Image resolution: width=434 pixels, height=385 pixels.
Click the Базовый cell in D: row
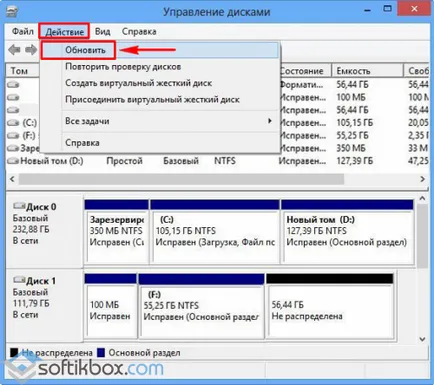tap(181, 161)
